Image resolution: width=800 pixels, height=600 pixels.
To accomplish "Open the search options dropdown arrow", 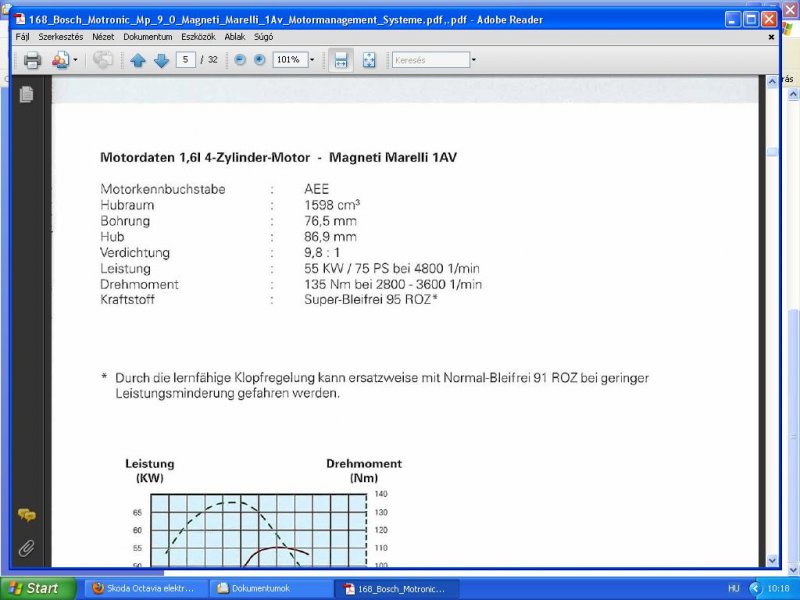I will coord(473,60).
